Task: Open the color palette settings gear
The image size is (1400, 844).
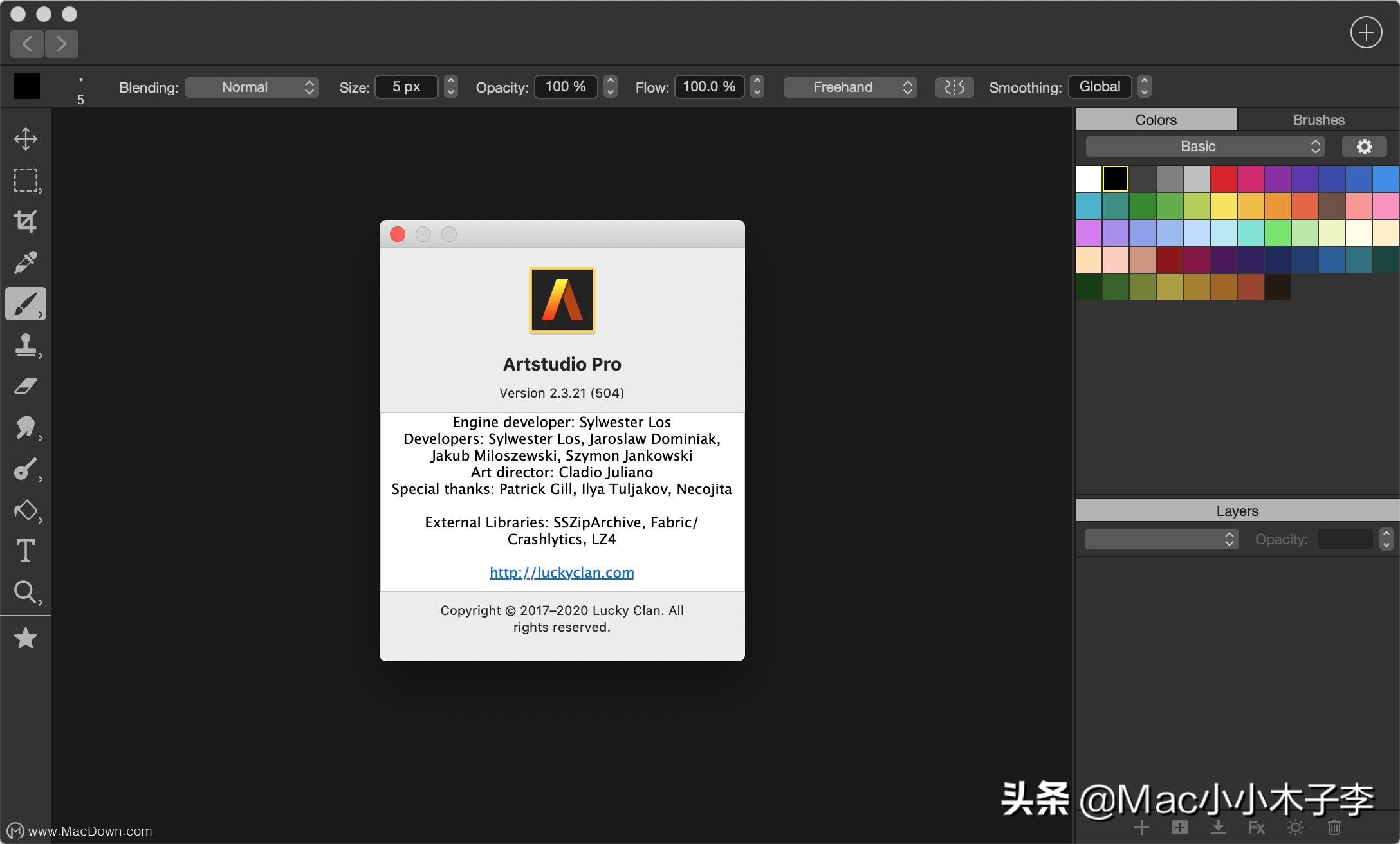Action: tap(1364, 147)
